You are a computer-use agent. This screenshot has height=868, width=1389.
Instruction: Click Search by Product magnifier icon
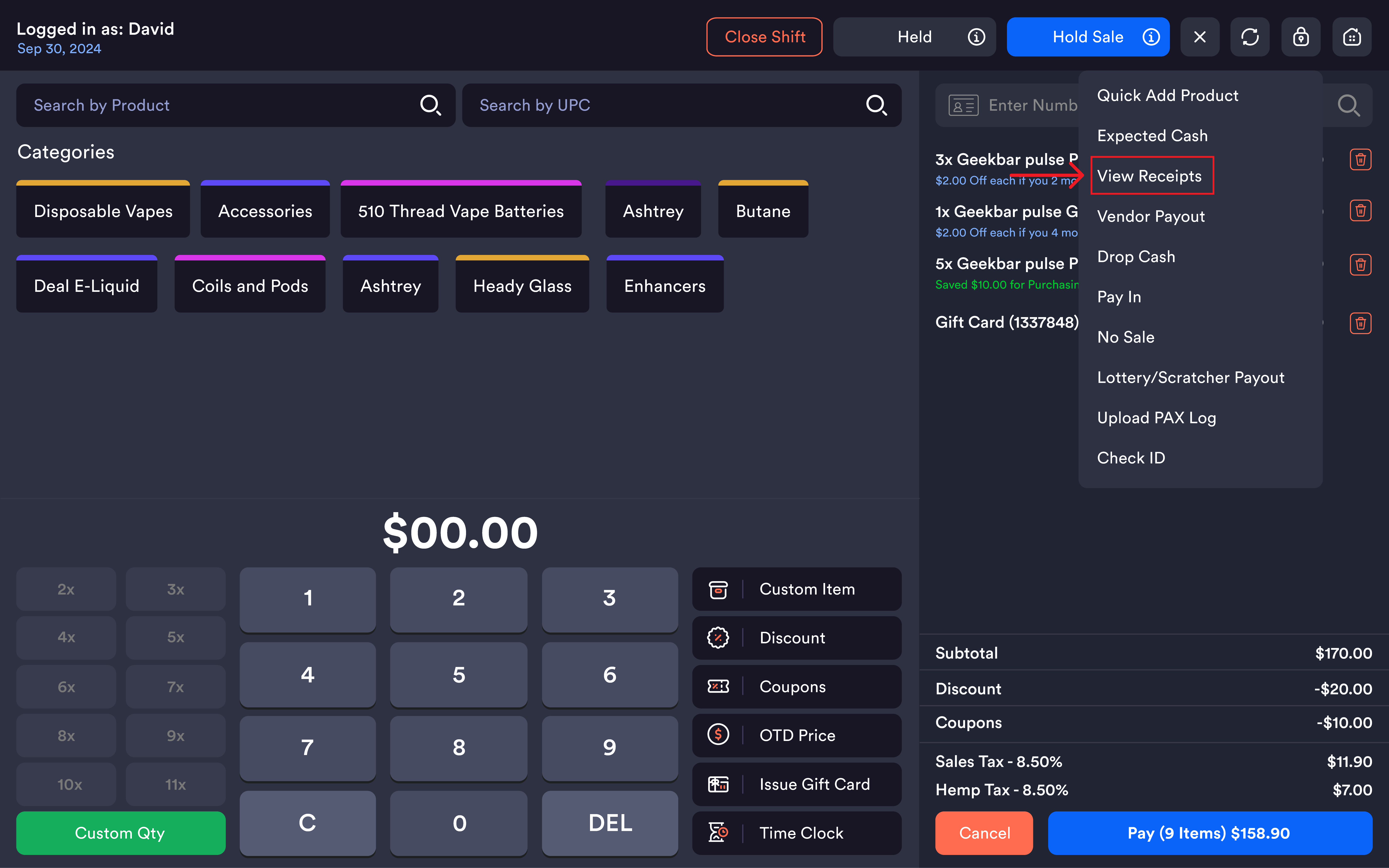[430, 105]
